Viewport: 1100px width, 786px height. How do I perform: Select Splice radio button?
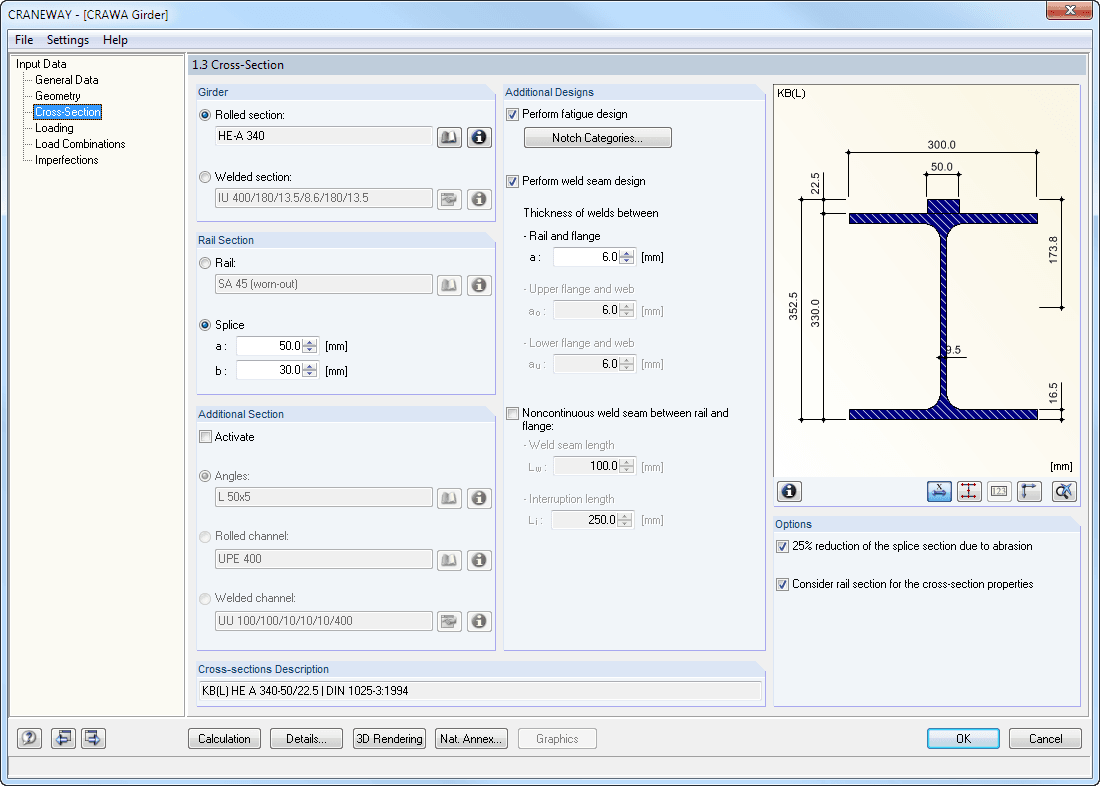click(205, 325)
